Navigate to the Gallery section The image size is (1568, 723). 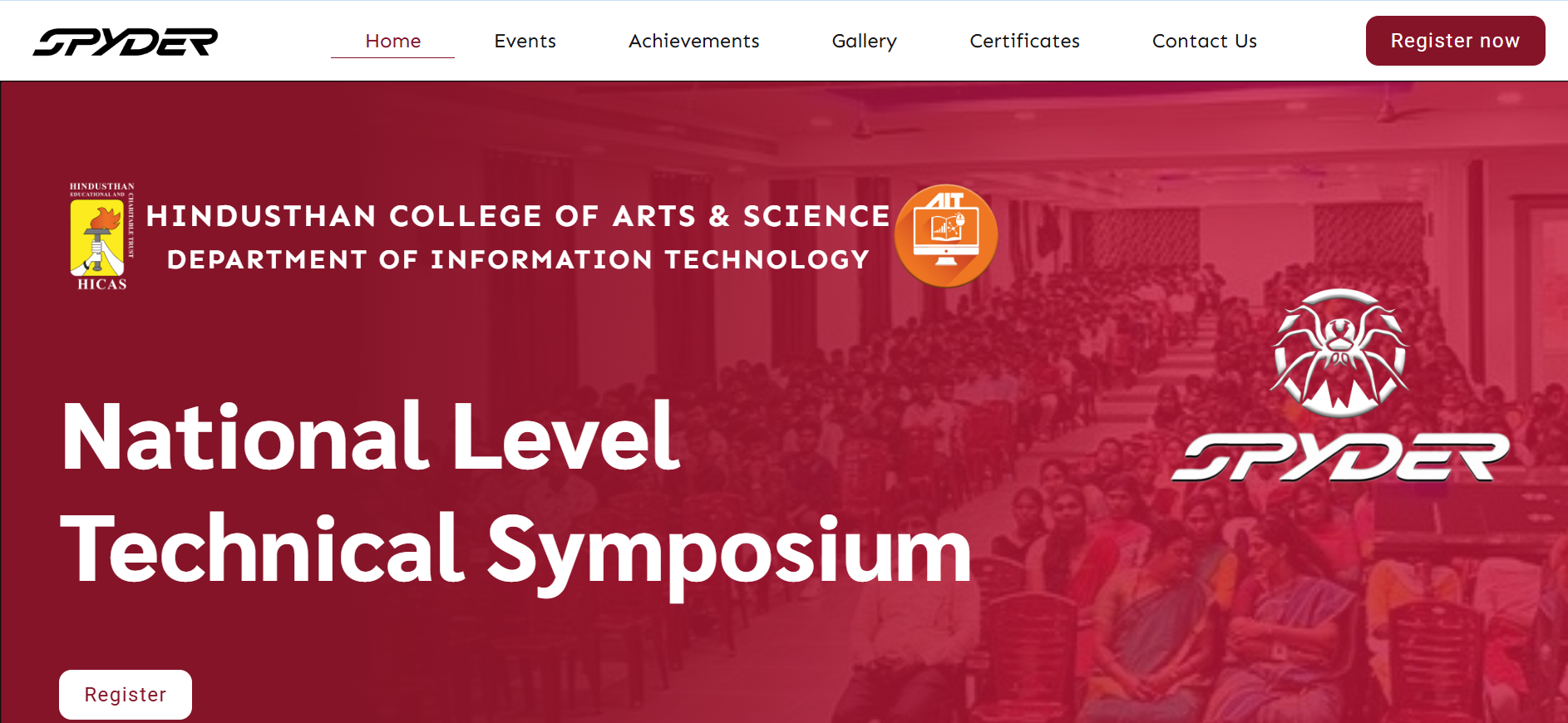point(864,42)
